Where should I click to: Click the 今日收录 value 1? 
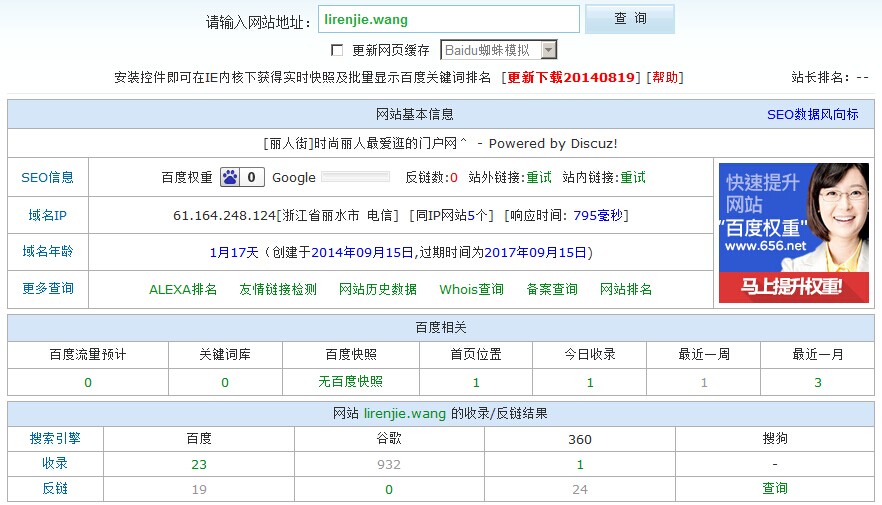[590, 382]
